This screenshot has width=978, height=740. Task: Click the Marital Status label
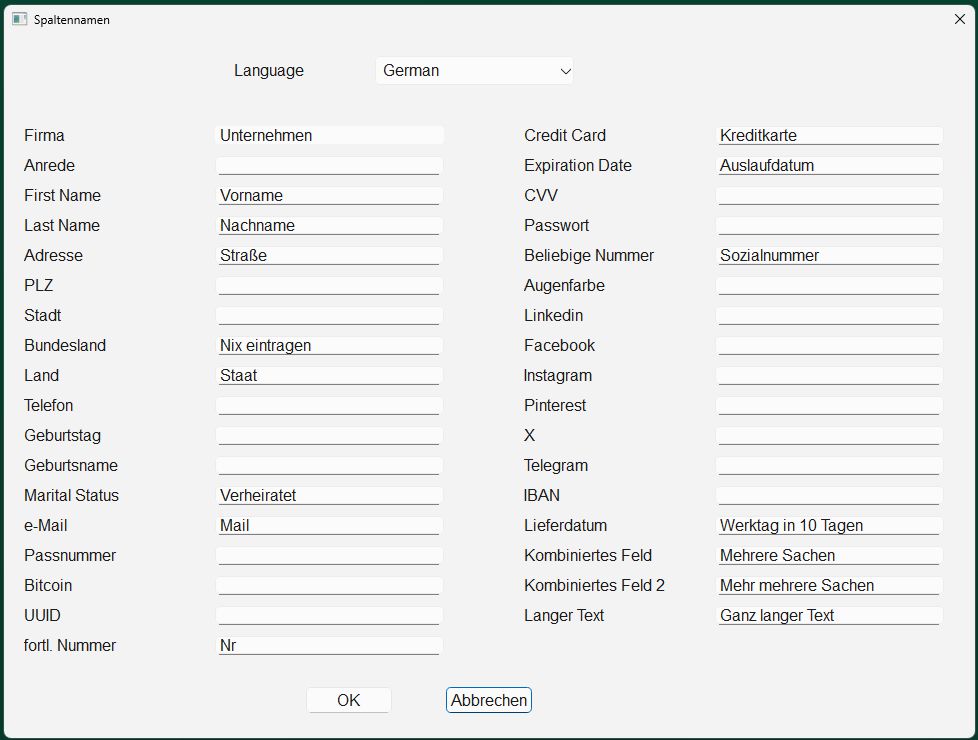coord(71,495)
